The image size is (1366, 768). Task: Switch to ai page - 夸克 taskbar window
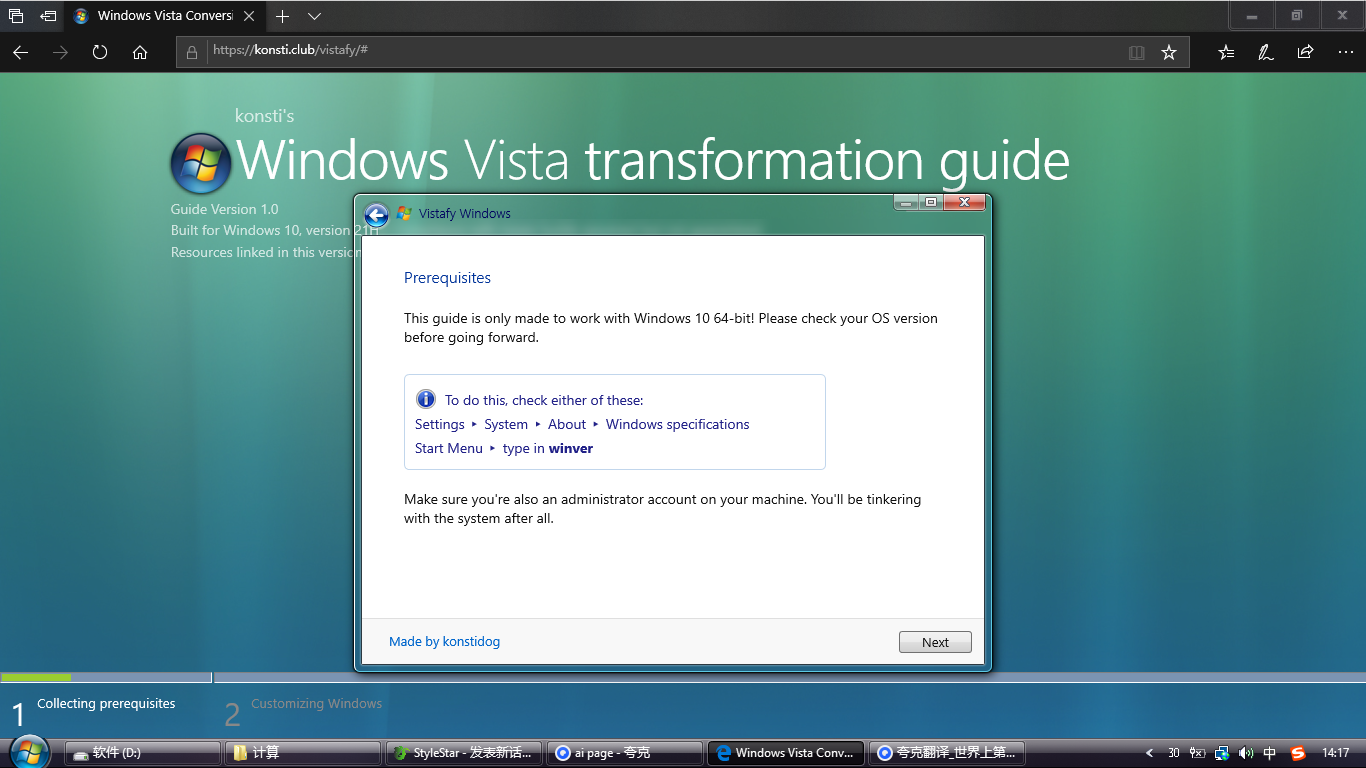point(625,753)
